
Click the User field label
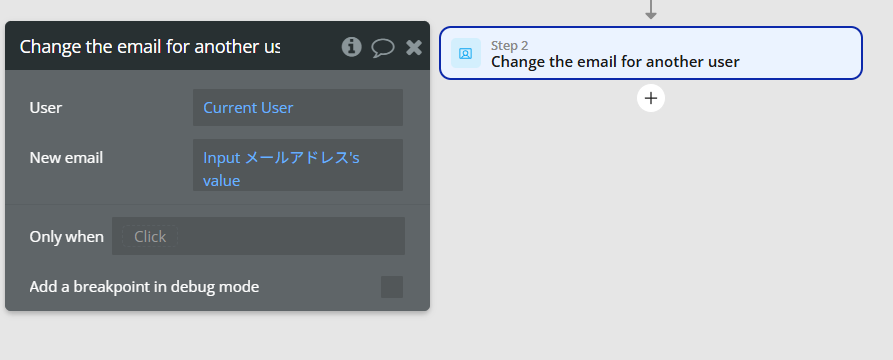pyautogui.click(x=46, y=108)
